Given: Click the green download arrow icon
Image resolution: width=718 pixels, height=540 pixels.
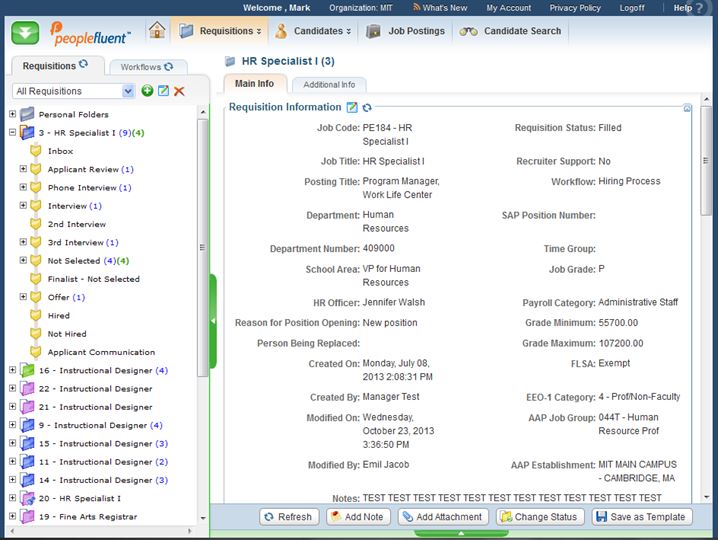Looking at the screenshot, I should (x=27, y=32).
